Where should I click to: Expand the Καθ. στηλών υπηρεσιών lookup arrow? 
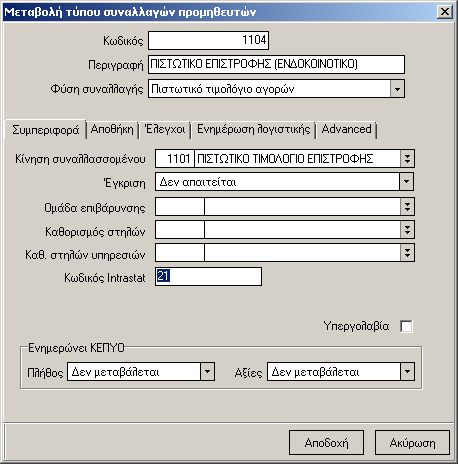(x=407, y=253)
